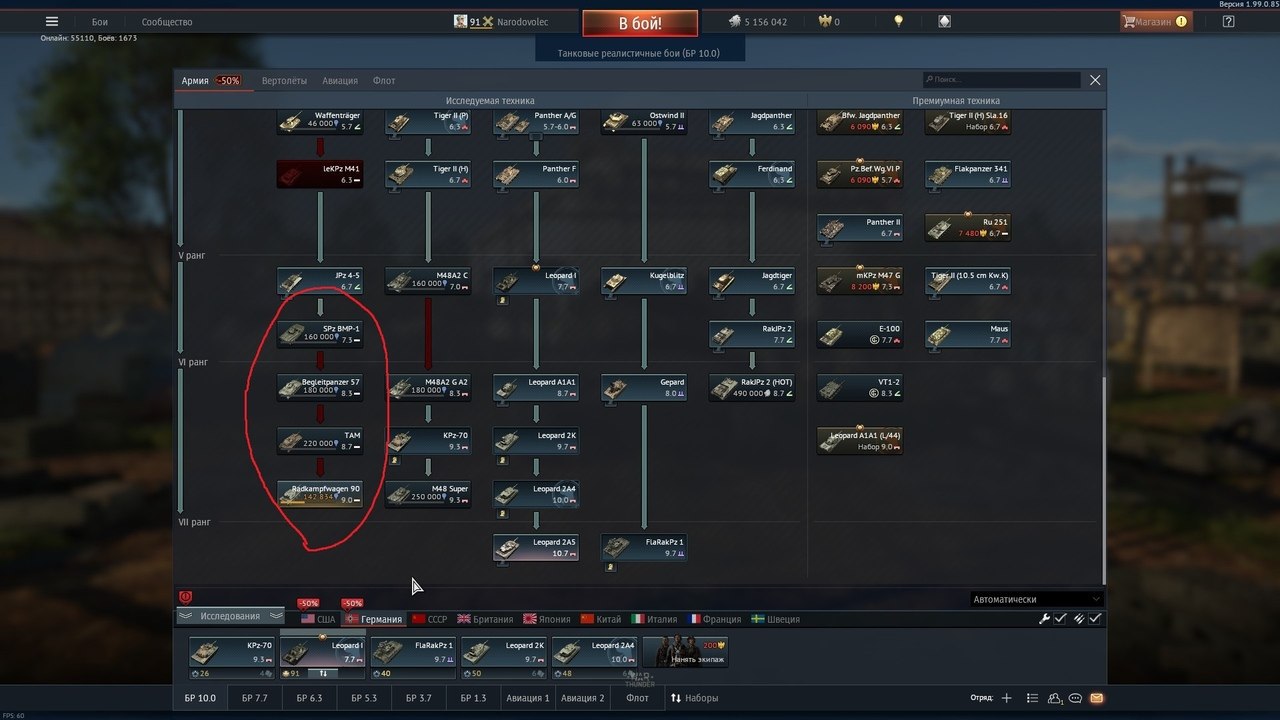Click the silver lions currency icon
The image size is (1280, 720).
coord(733,21)
